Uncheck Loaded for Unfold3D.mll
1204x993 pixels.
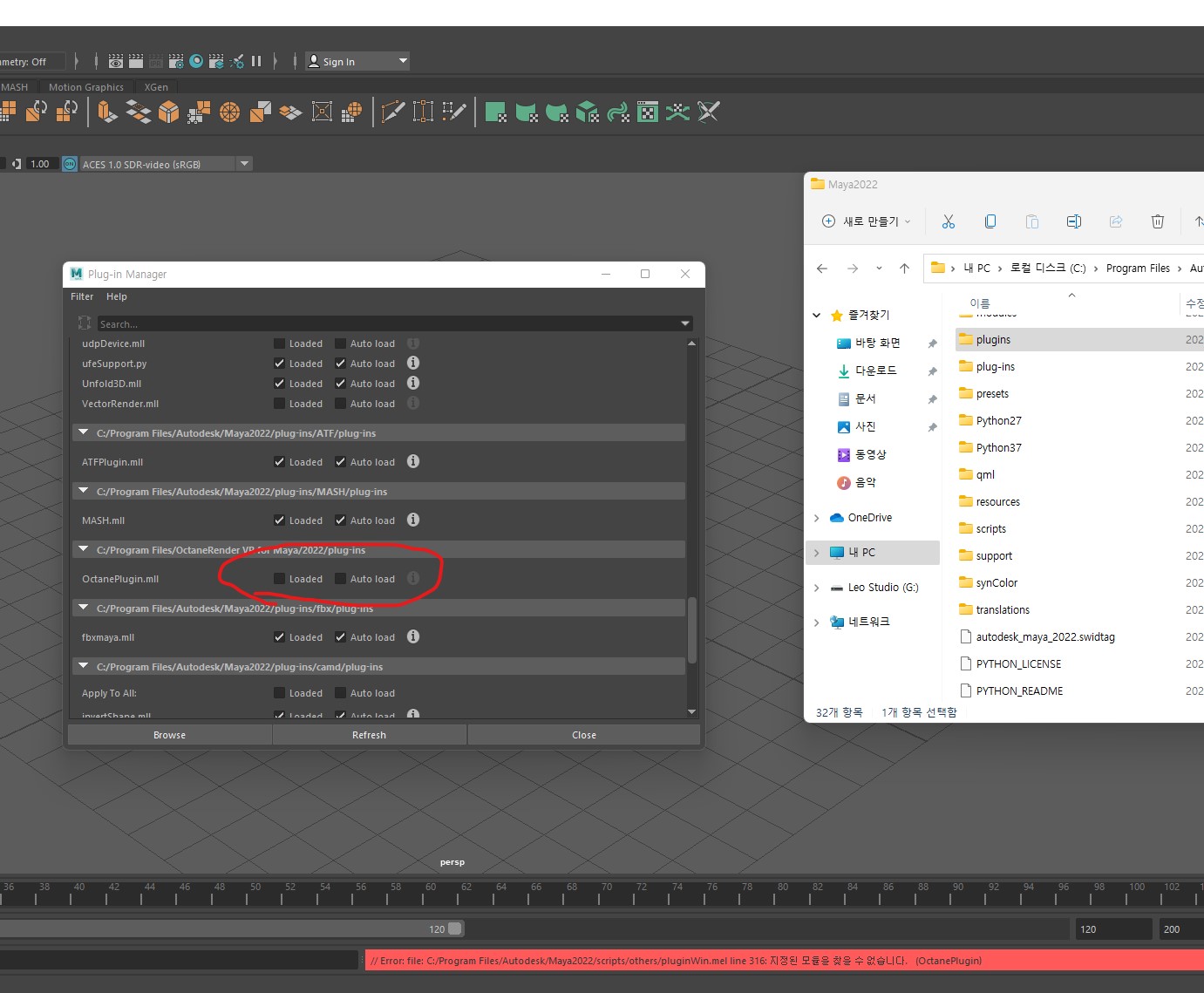[279, 384]
